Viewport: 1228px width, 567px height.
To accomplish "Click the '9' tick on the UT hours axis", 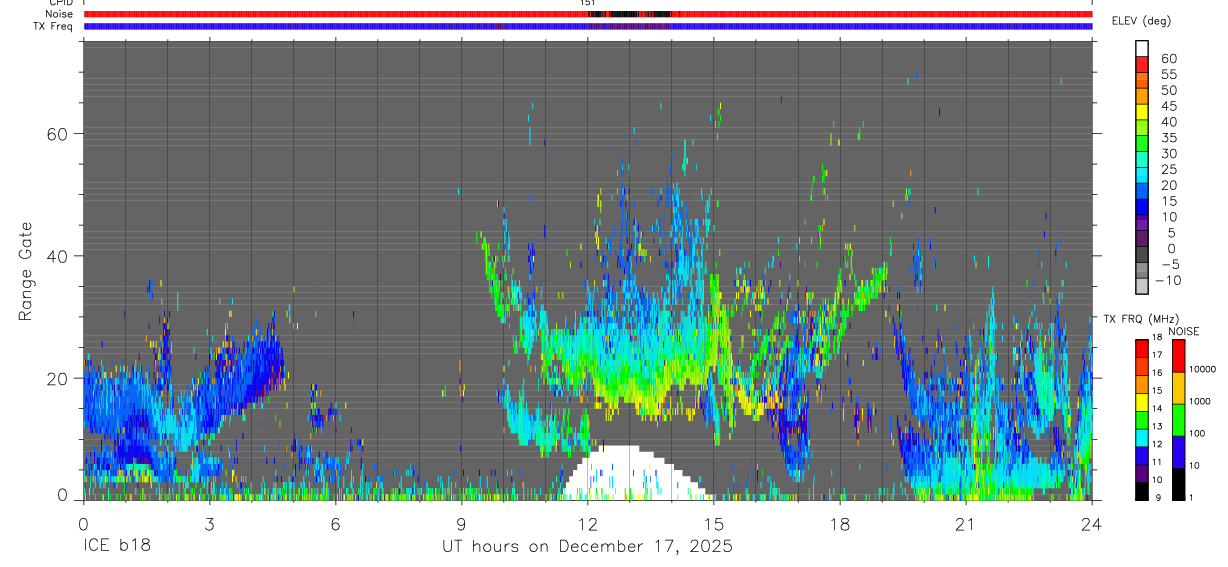I will coord(461,524).
